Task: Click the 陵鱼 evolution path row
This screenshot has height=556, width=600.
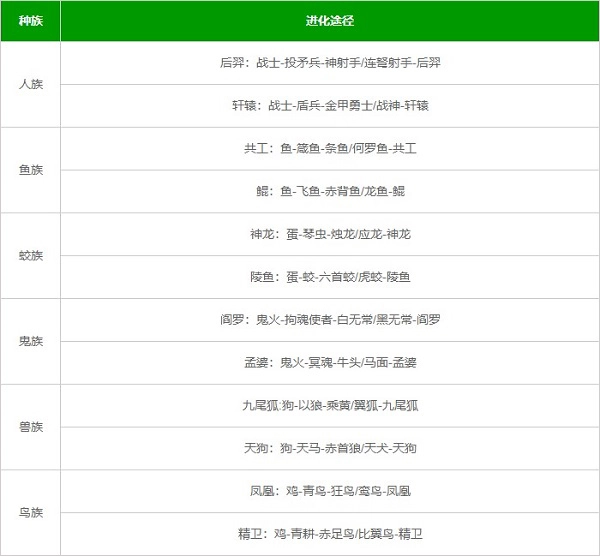Action: [329, 277]
